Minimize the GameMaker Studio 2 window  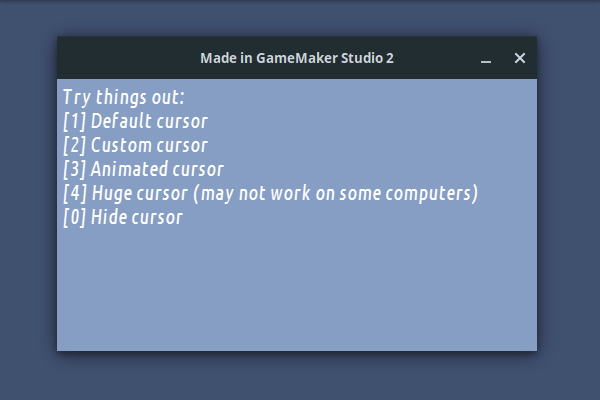tap(486, 59)
